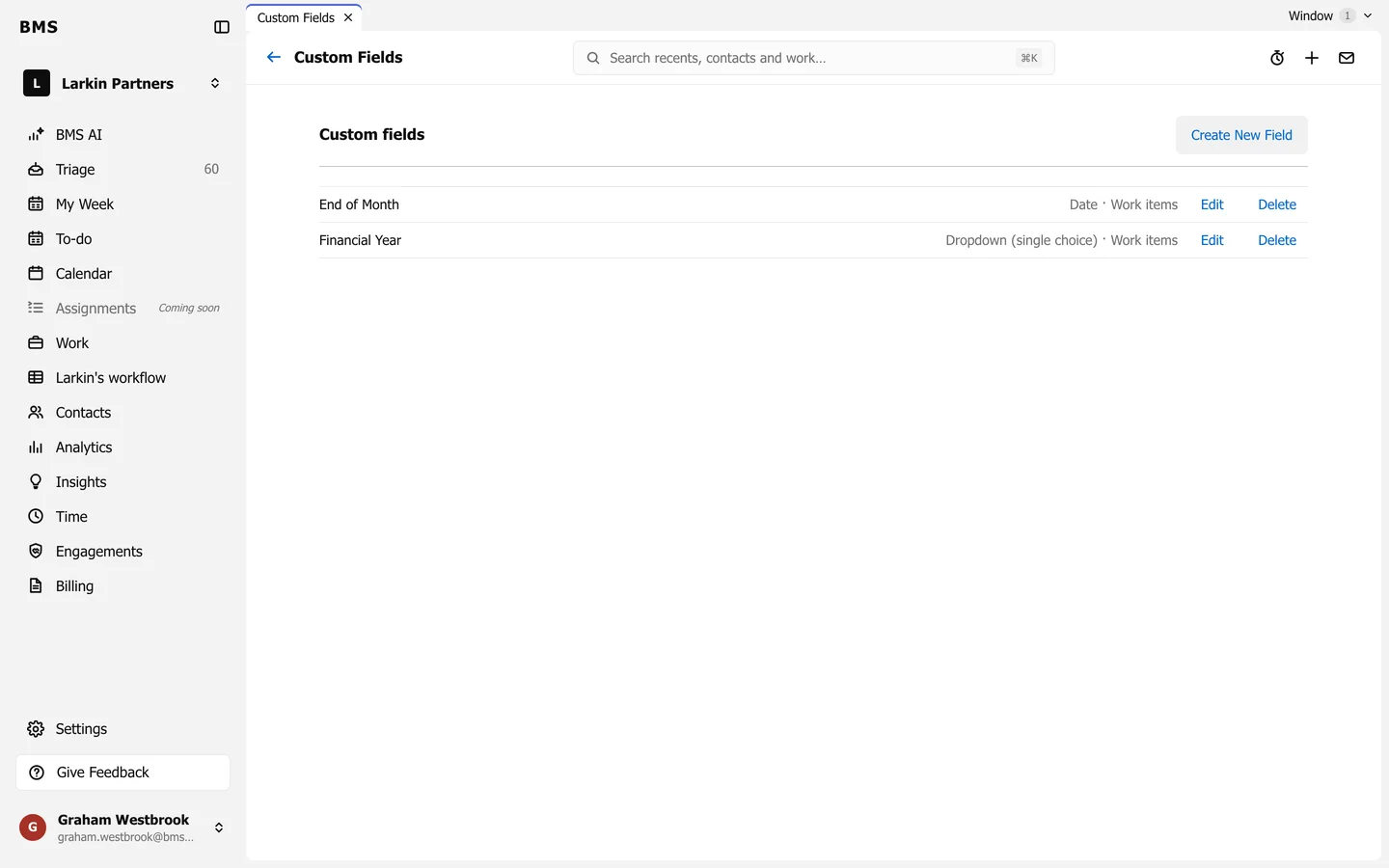Click the Insights lightbulb icon

(x=36, y=482)
